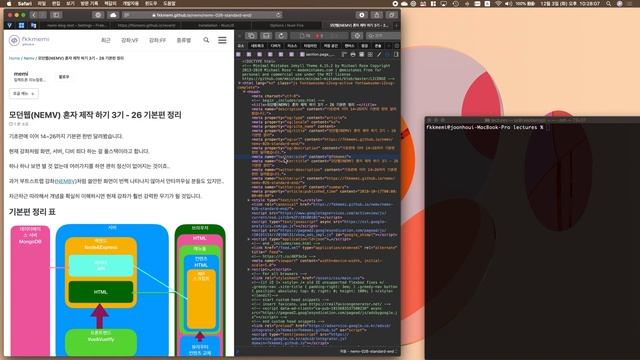This screenshot has height=360, width=640.
Task: Search the fkkmemi site with magnifier icon
Action: click(206, 40)
